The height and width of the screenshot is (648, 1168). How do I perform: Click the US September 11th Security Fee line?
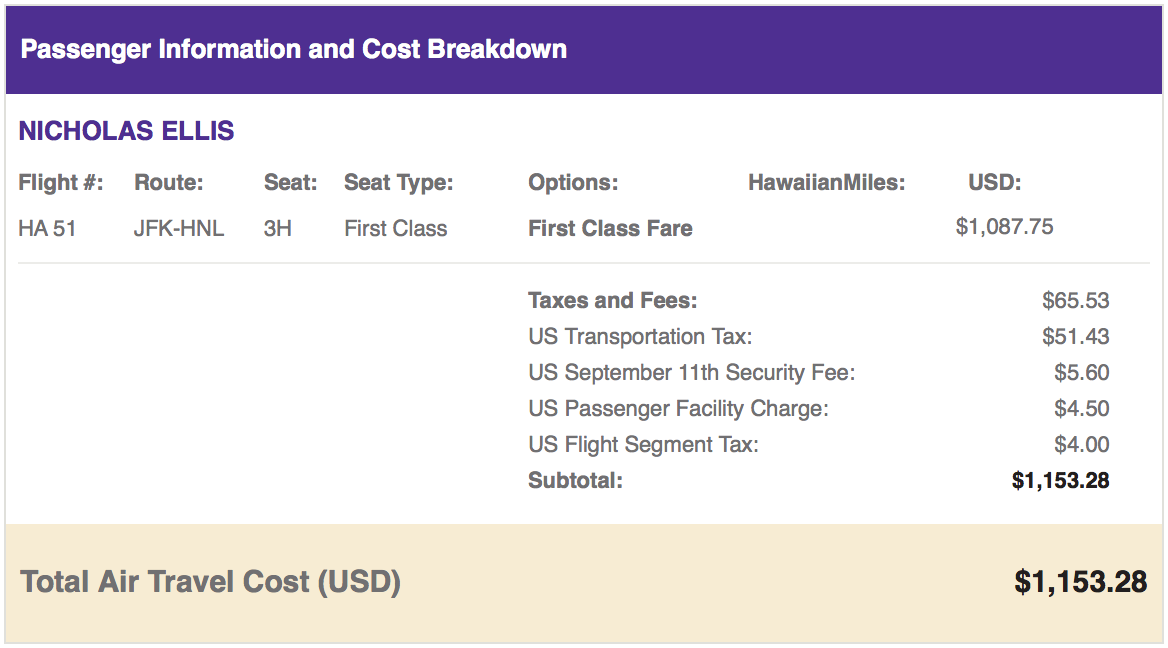pos(691,372)
